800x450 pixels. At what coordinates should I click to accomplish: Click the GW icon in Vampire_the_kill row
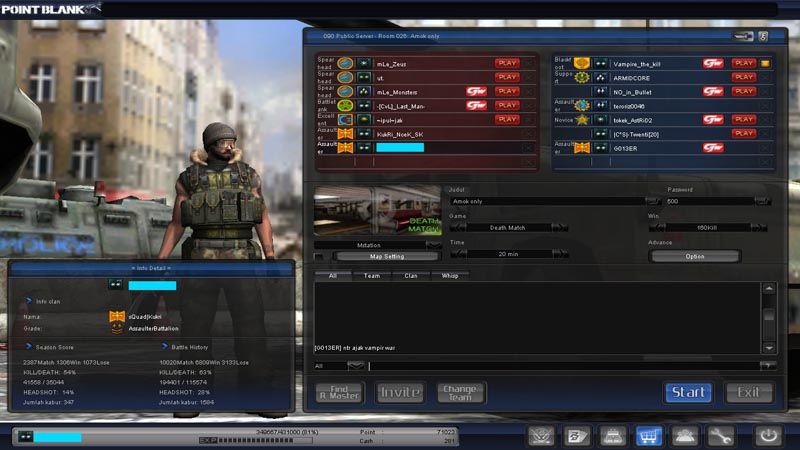pyautogui.click(x=713, y=63)
